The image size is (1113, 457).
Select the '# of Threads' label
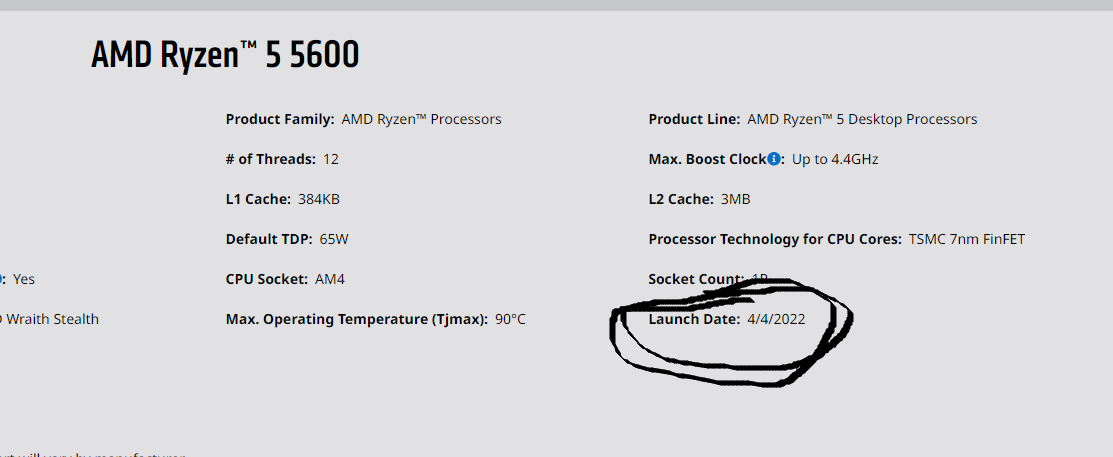[x=270, y=159]
